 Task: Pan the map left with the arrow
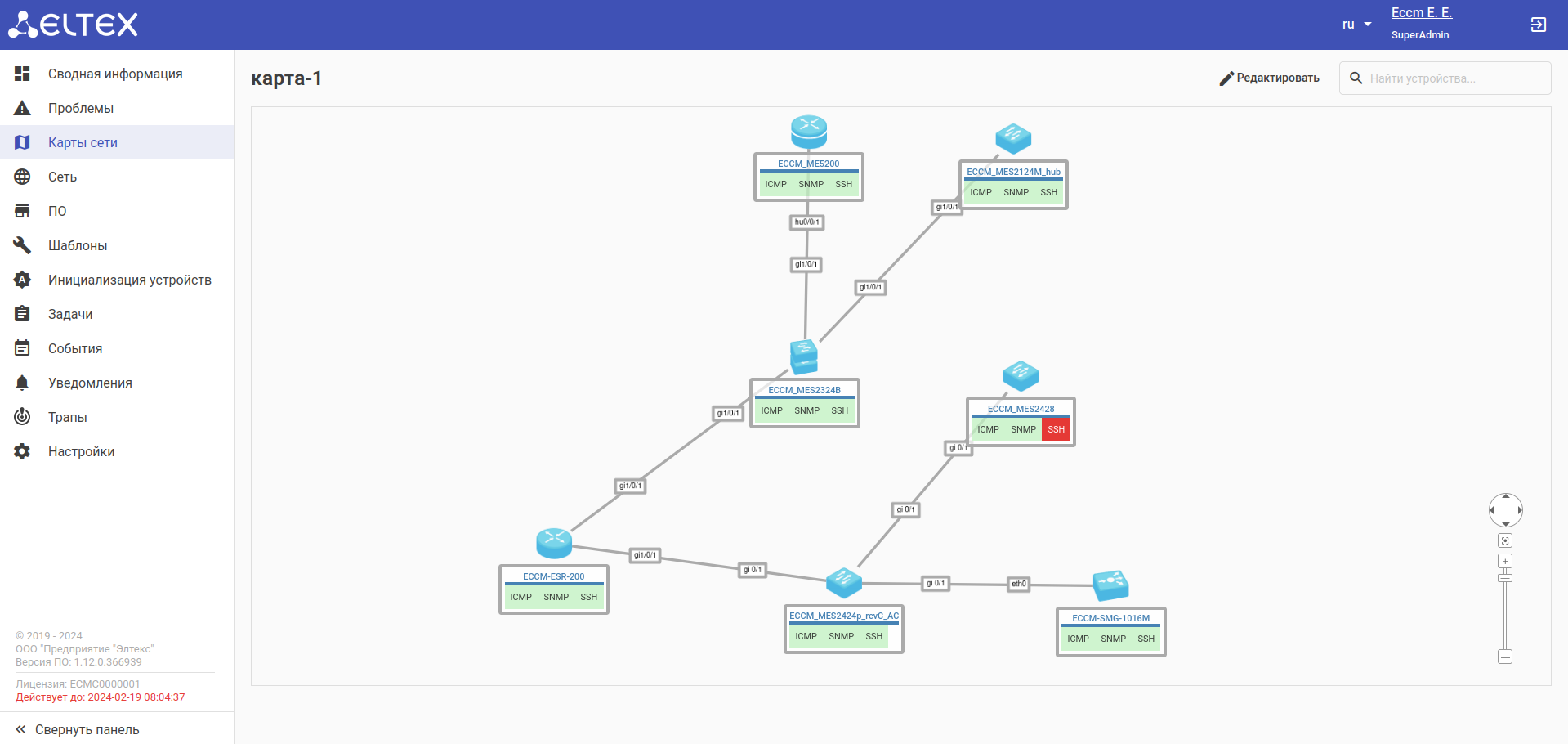1492,510
